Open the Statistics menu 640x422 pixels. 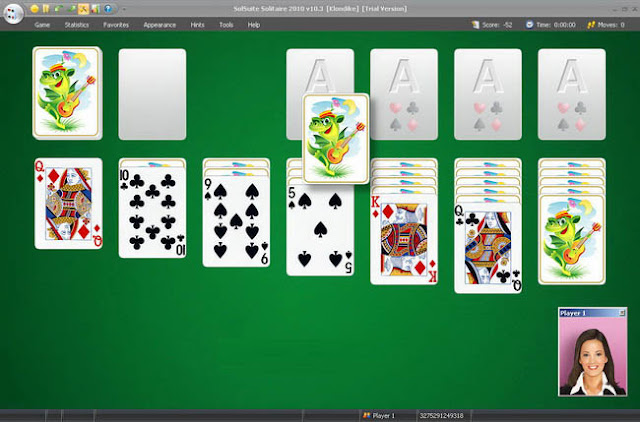click(77, 25)
